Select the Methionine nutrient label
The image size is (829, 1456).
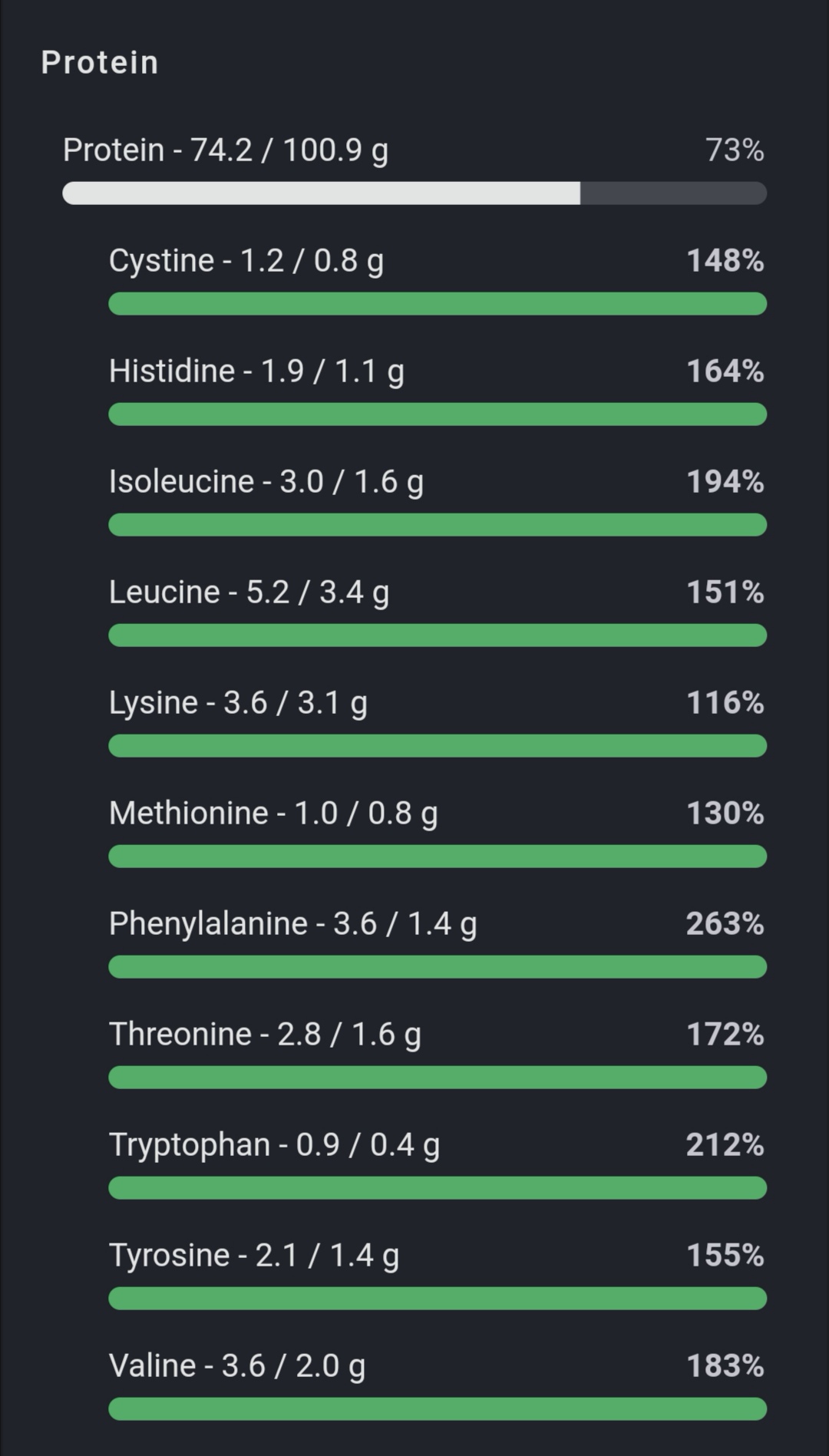[x=273, y=813]
